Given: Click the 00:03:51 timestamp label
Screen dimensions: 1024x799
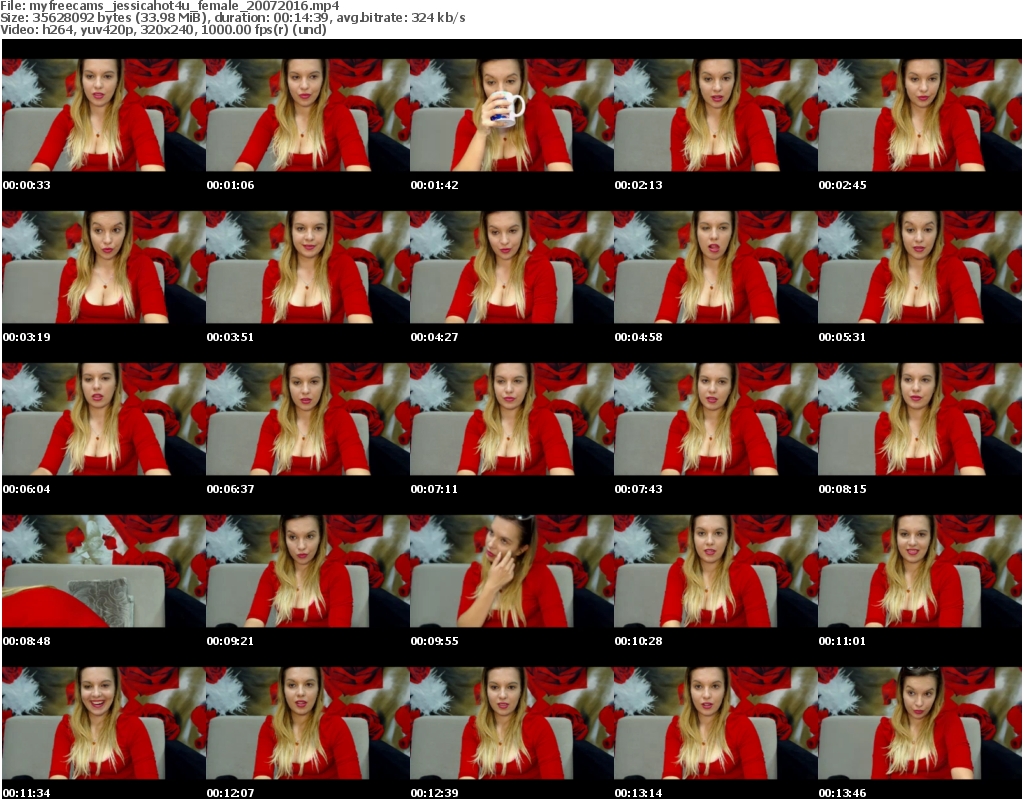Looking at the screenshot, I should coord(231,337).
